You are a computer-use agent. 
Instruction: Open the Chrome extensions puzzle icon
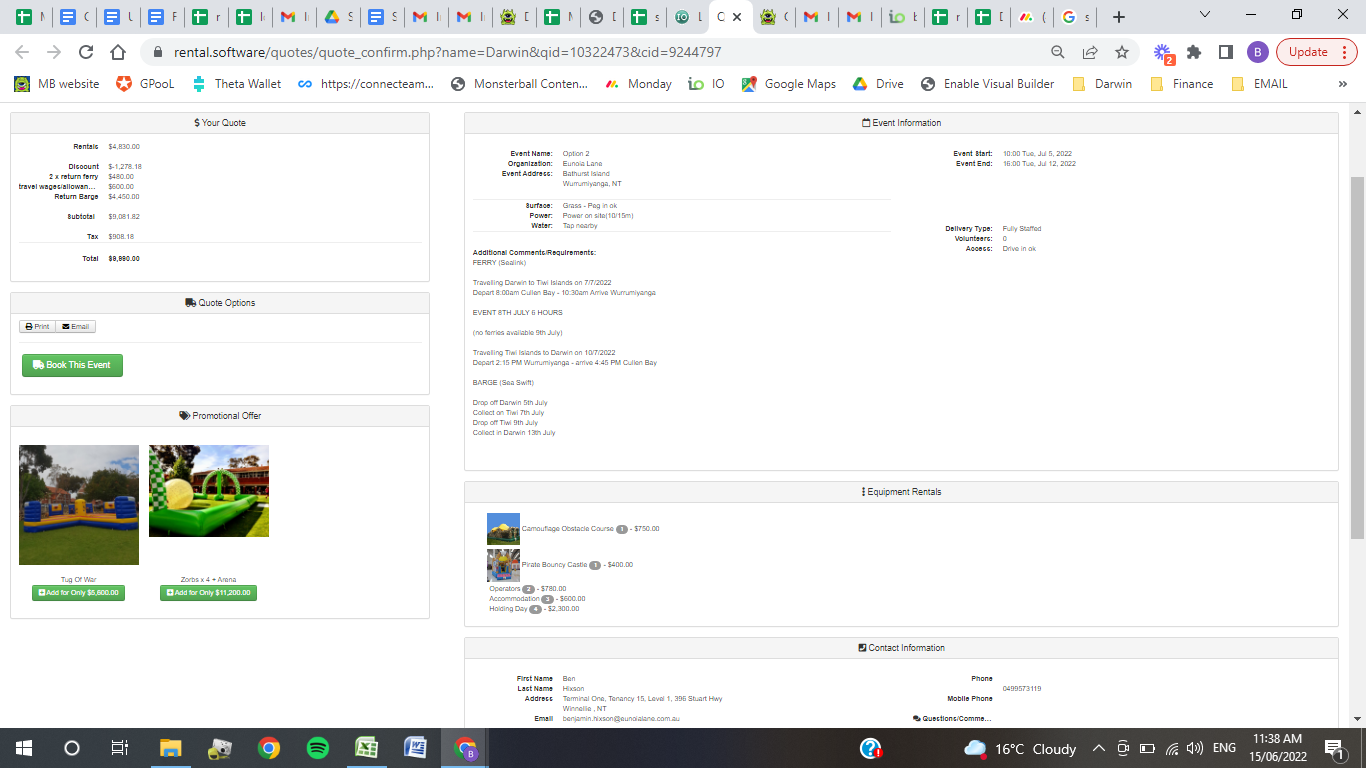pyautogui.click(x=1194, y=52)
